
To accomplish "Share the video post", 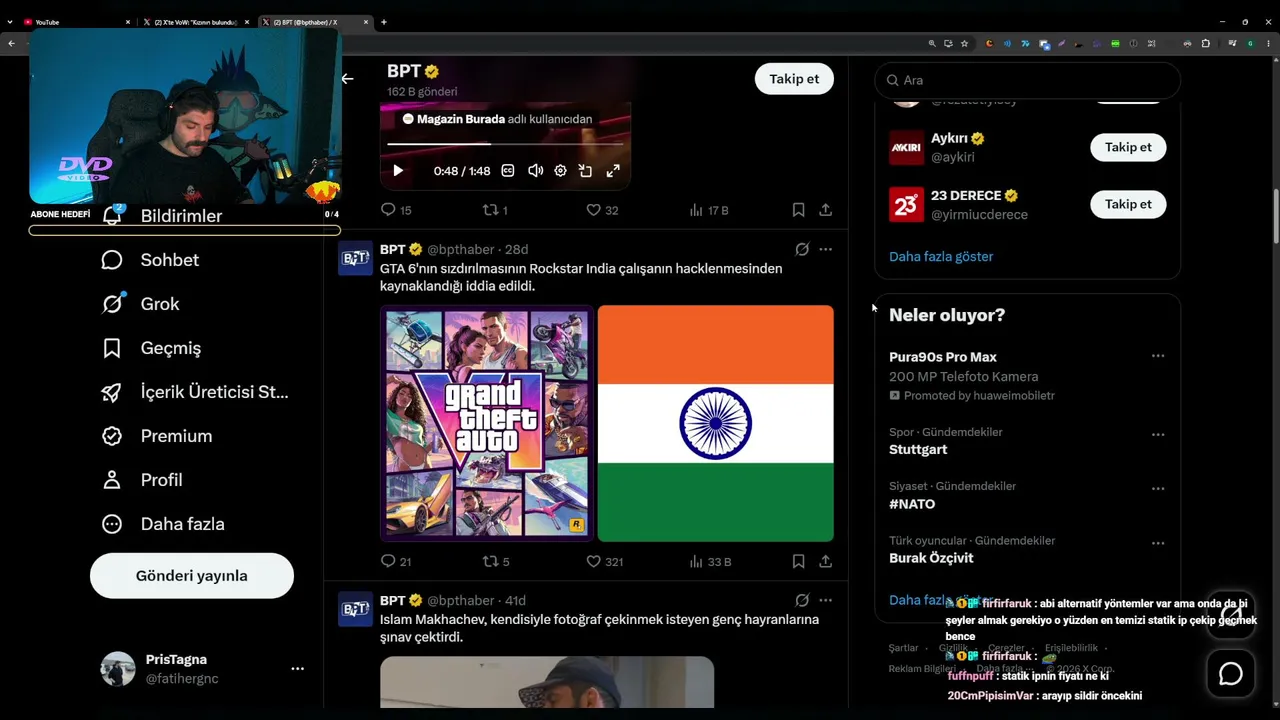I will (x=825, y=210).
